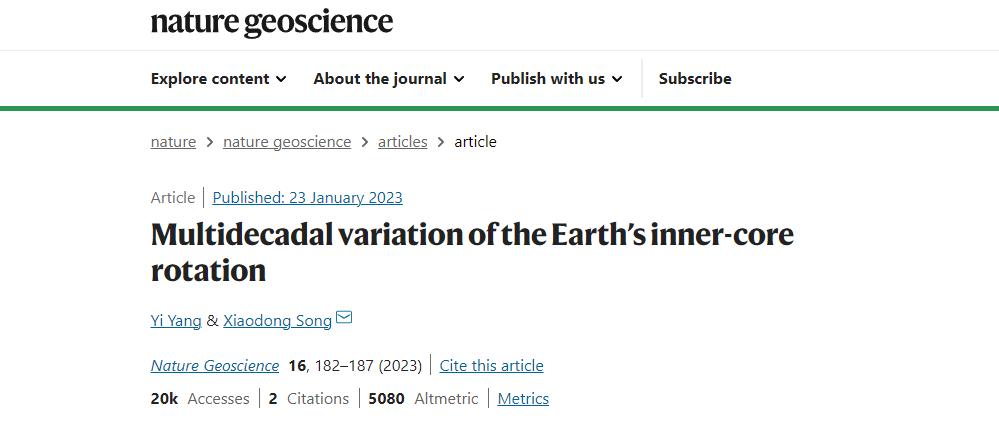Click the Published: 23 January 2023 link
Screen dimensions: 999x423
click(307, 198)
